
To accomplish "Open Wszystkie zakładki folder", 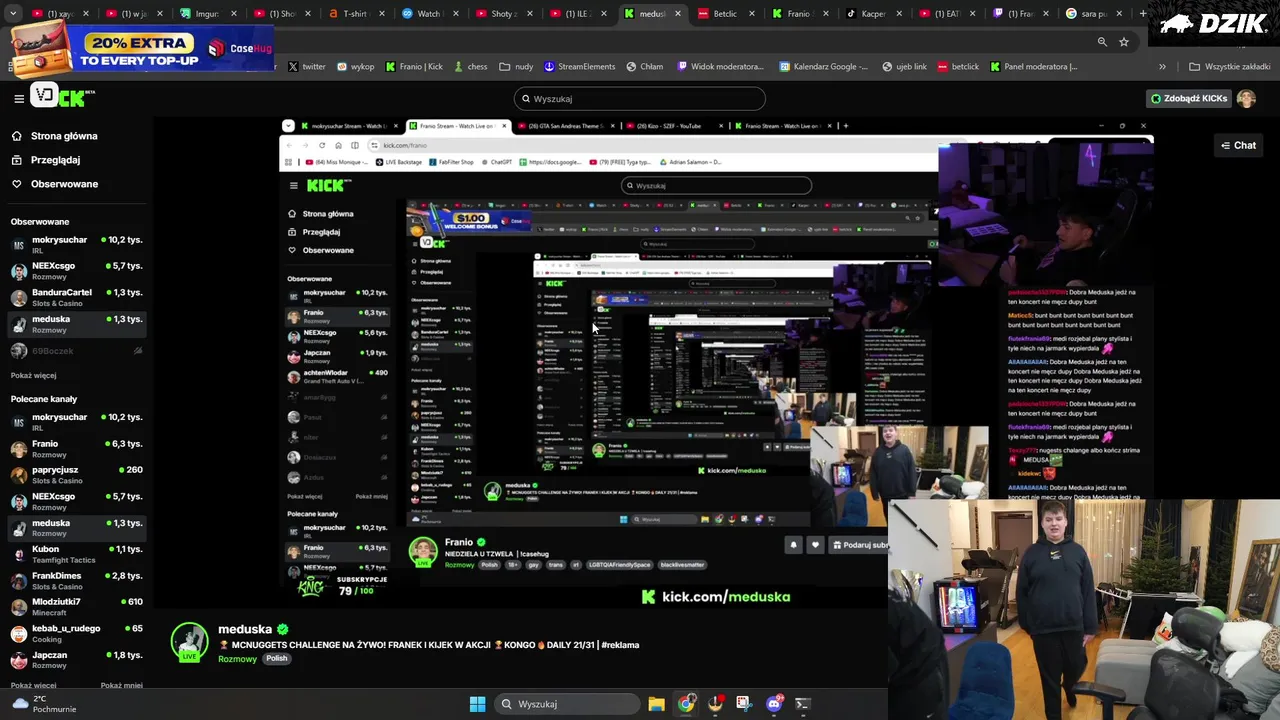I will 1230,67.
